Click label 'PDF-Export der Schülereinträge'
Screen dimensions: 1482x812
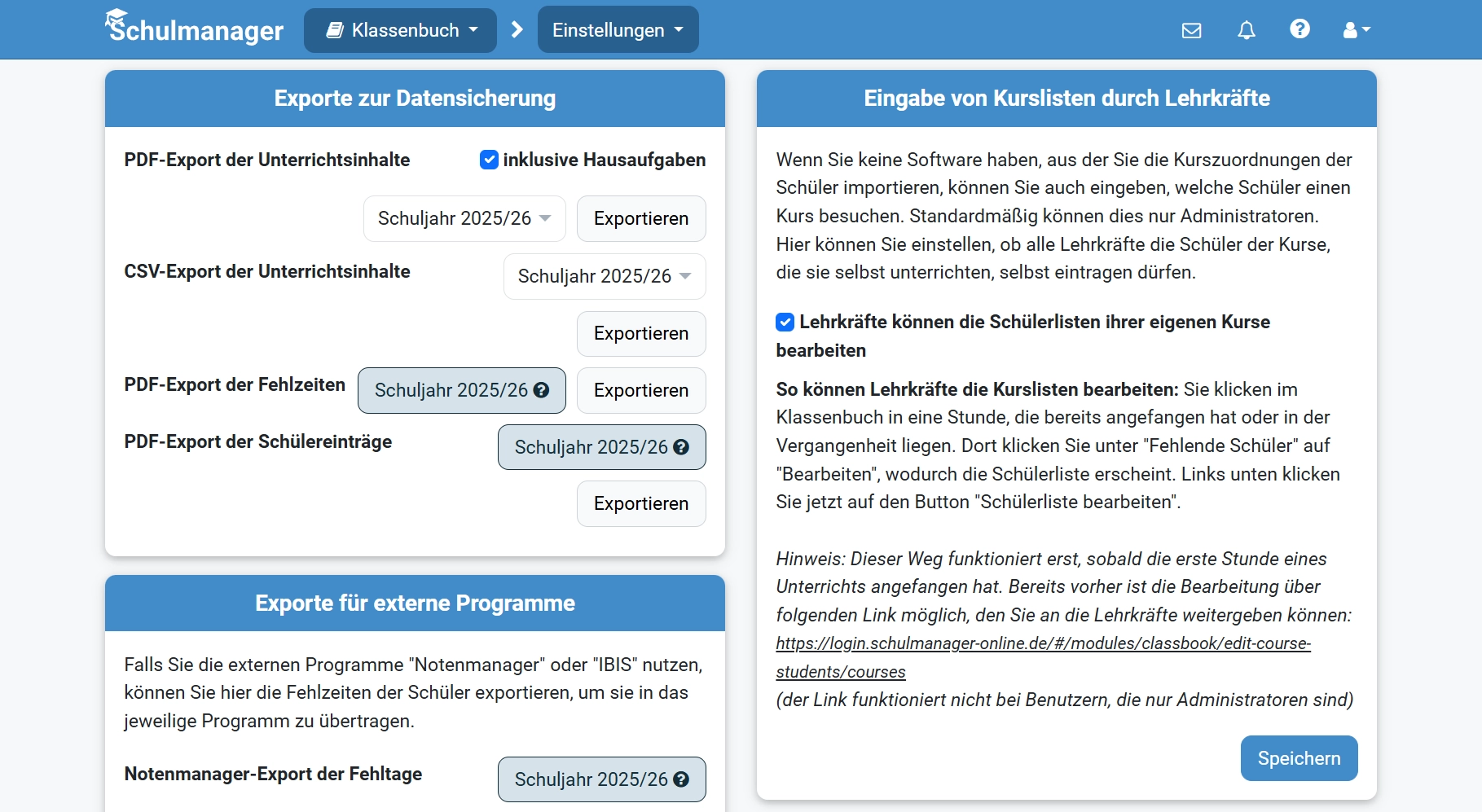point(258,441)
